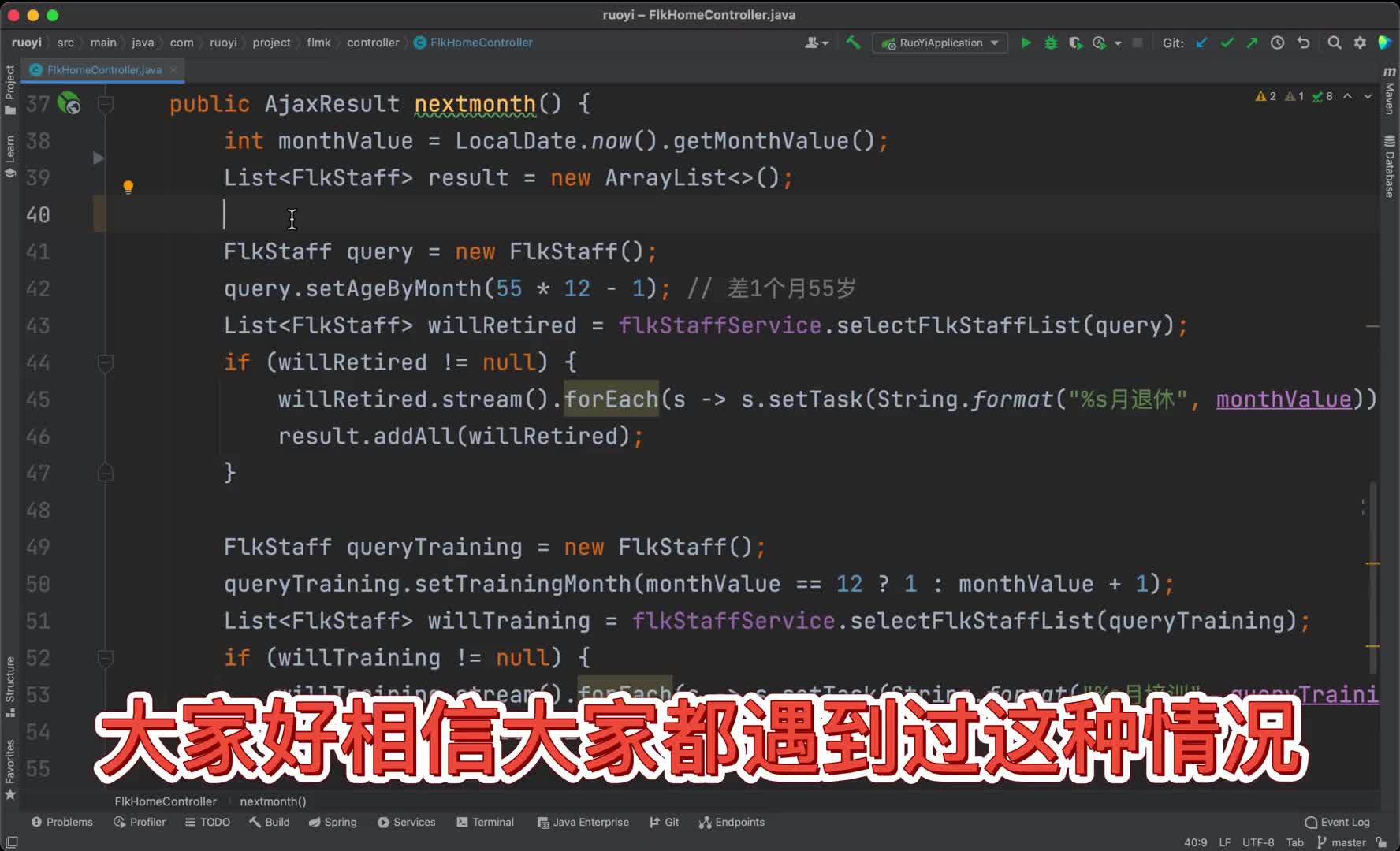Screen dimensions: 1400x851
Task: Run with Profiler clock-play icon
Action: (x=1100, y=43)
